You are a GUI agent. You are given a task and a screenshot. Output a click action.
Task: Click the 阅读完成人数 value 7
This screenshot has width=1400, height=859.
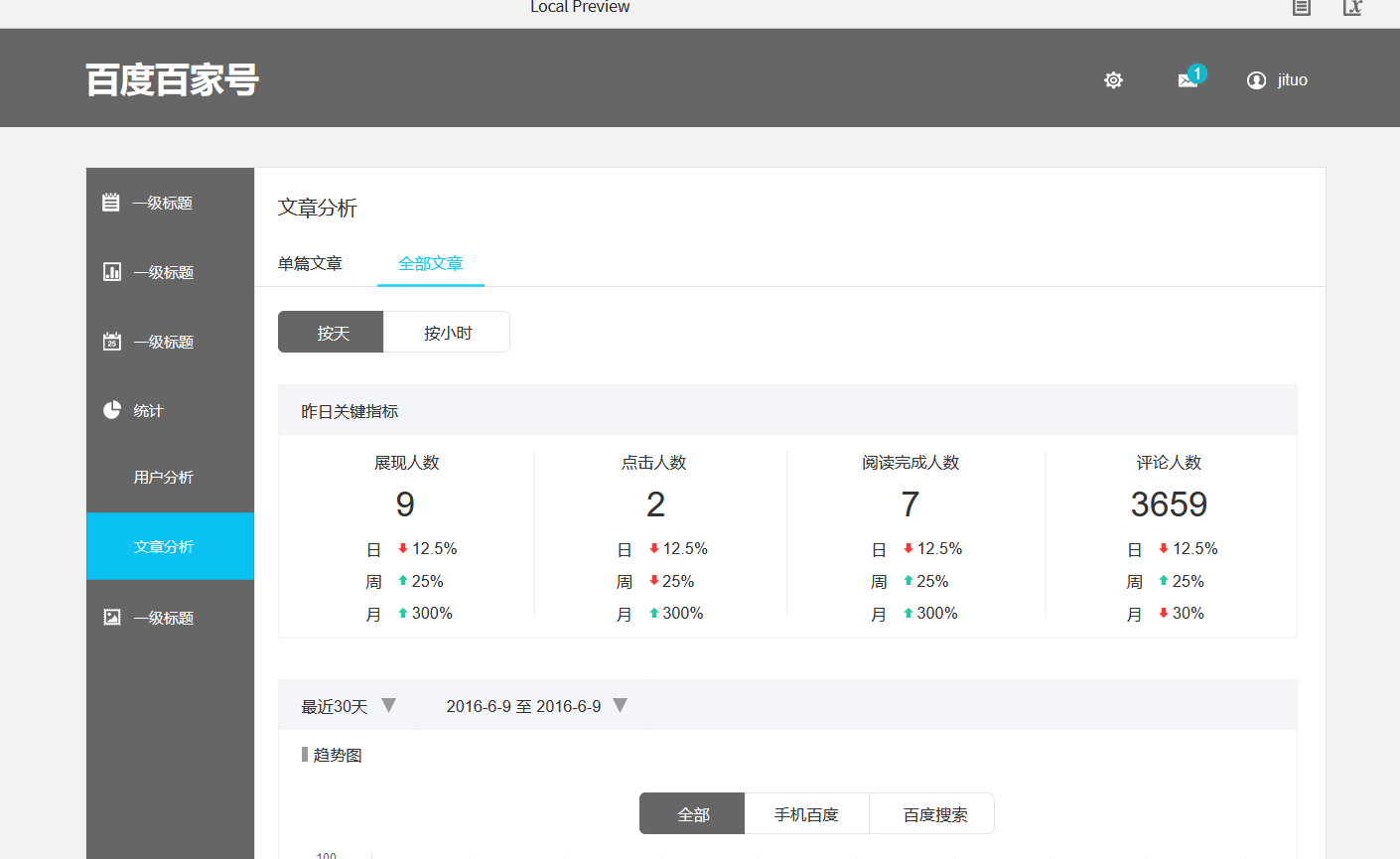910,504
